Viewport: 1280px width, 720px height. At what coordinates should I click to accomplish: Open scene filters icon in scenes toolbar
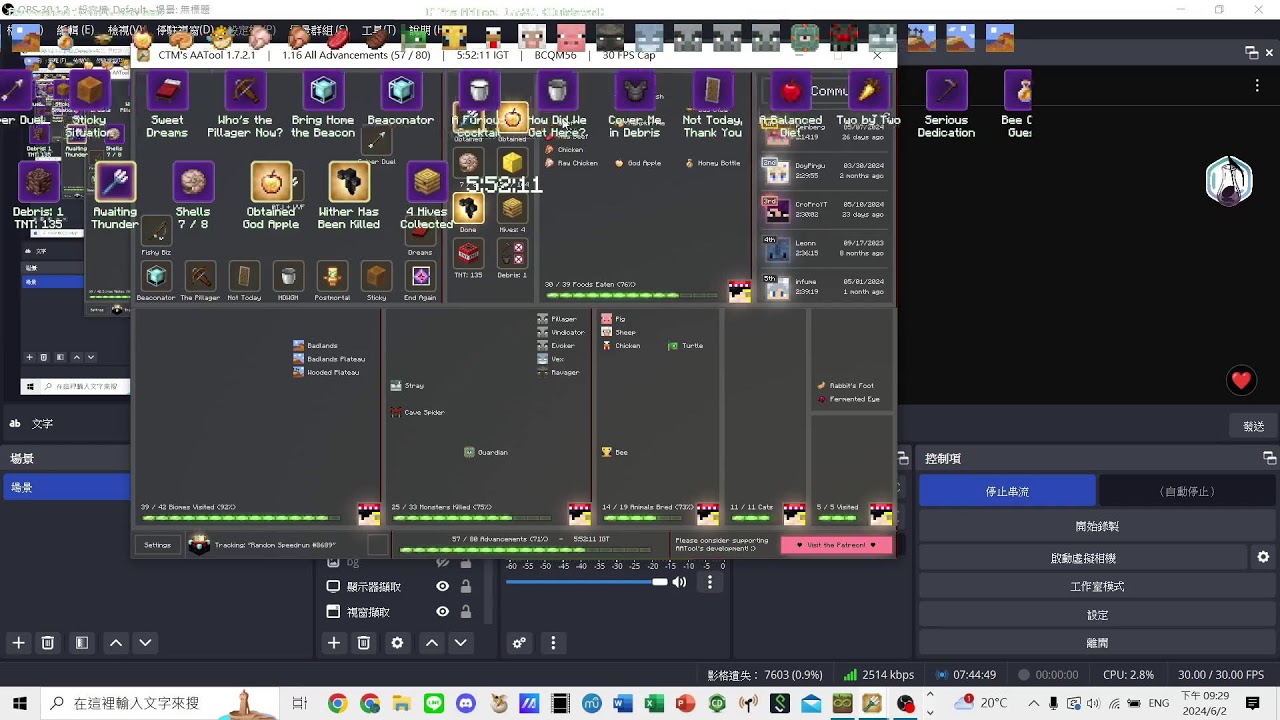click(82, 643)
